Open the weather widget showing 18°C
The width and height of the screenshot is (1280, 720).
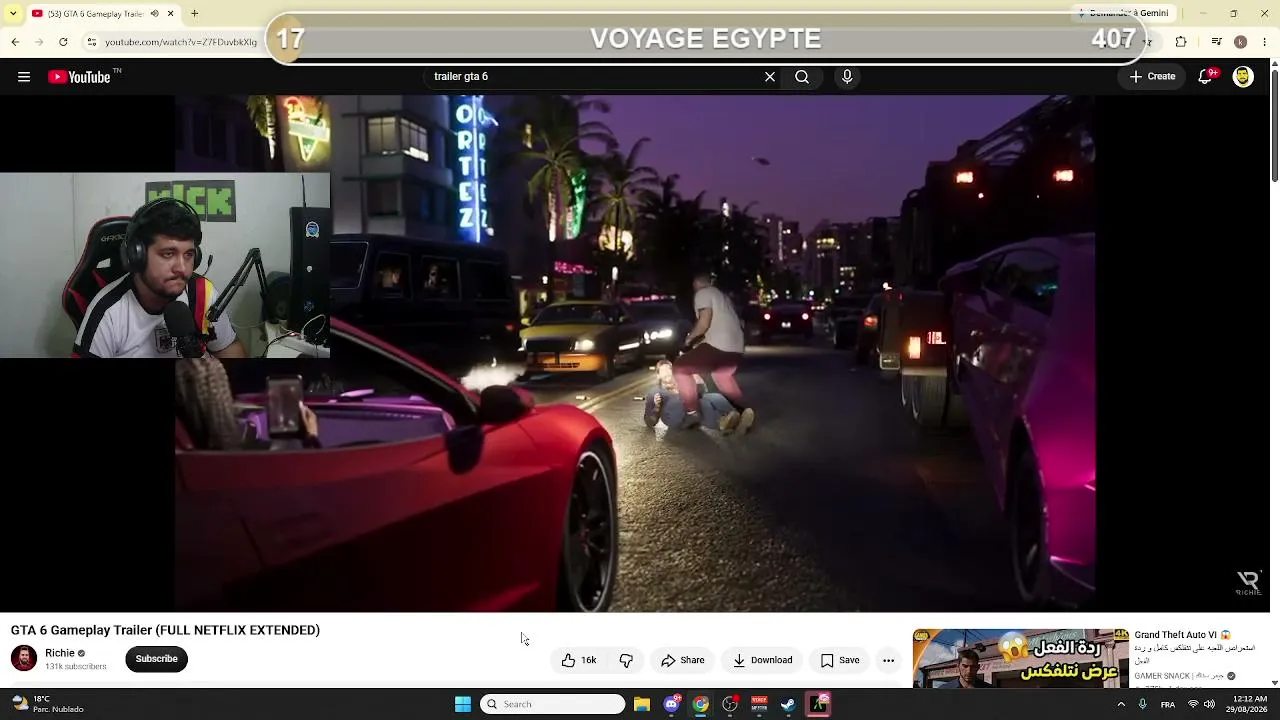coord(48,704)
